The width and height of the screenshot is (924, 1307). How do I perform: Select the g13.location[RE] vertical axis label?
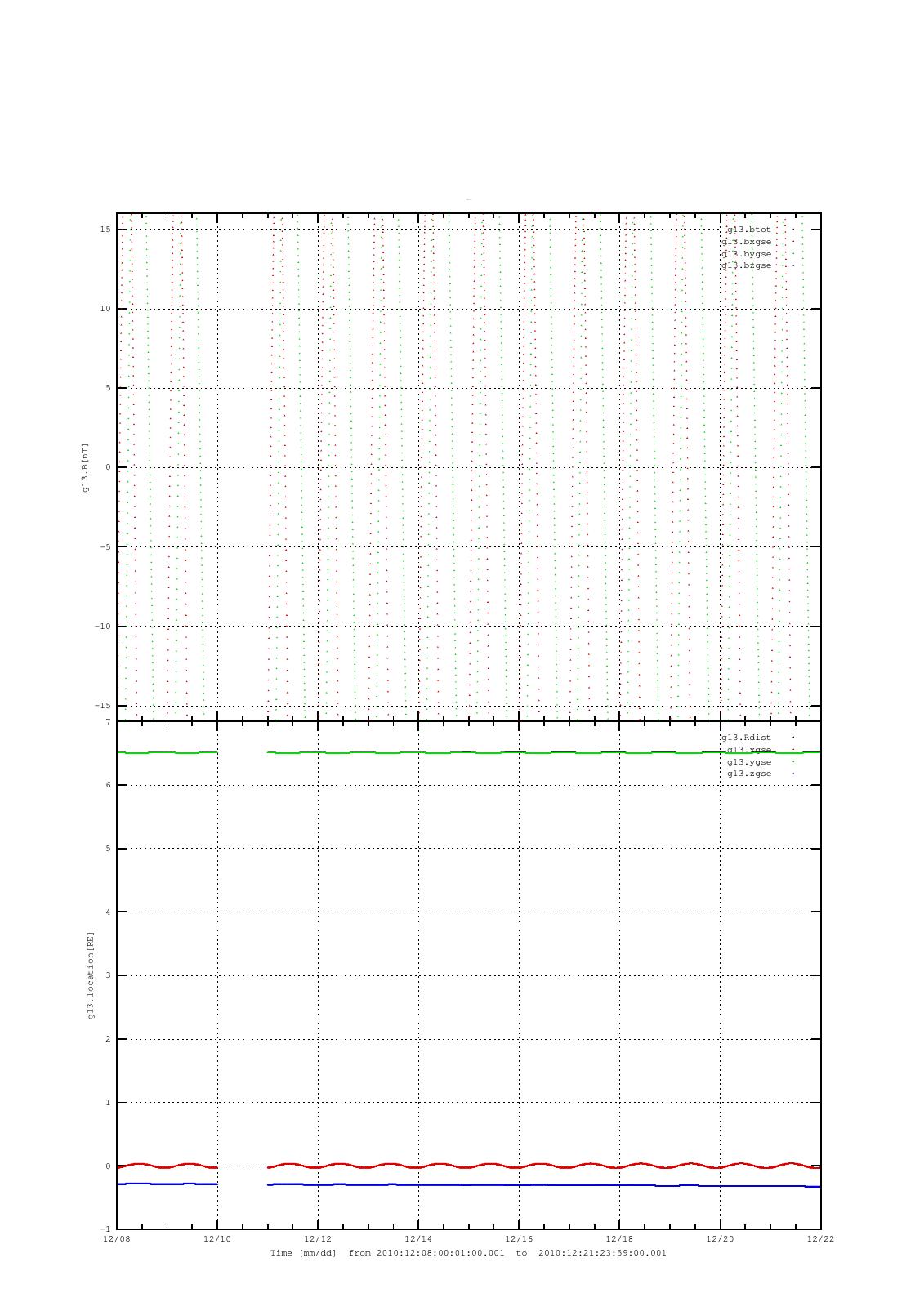91,975
